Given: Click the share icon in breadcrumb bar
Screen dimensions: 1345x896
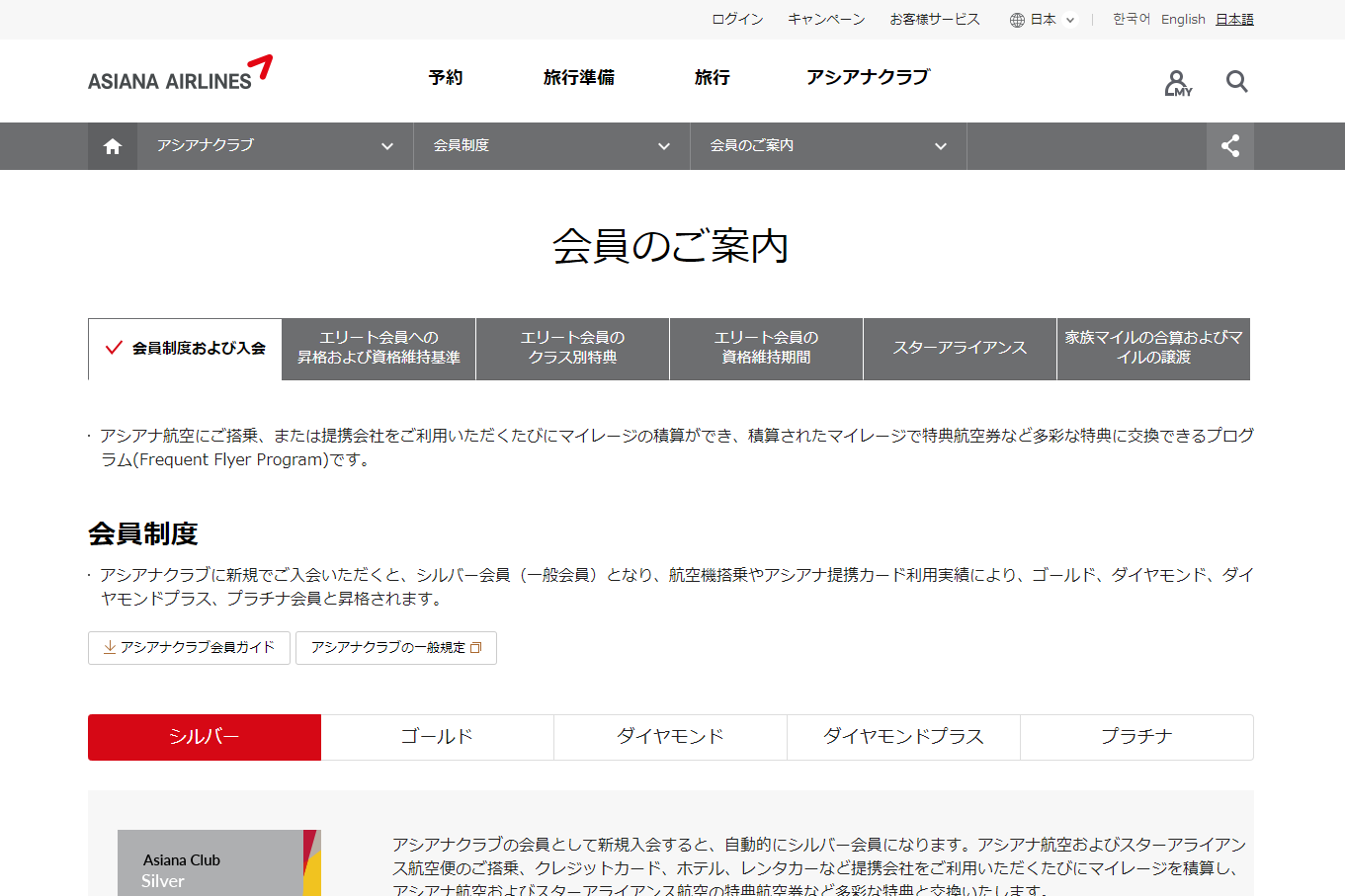Looking at the screenshot, I should coord(1230,146).
